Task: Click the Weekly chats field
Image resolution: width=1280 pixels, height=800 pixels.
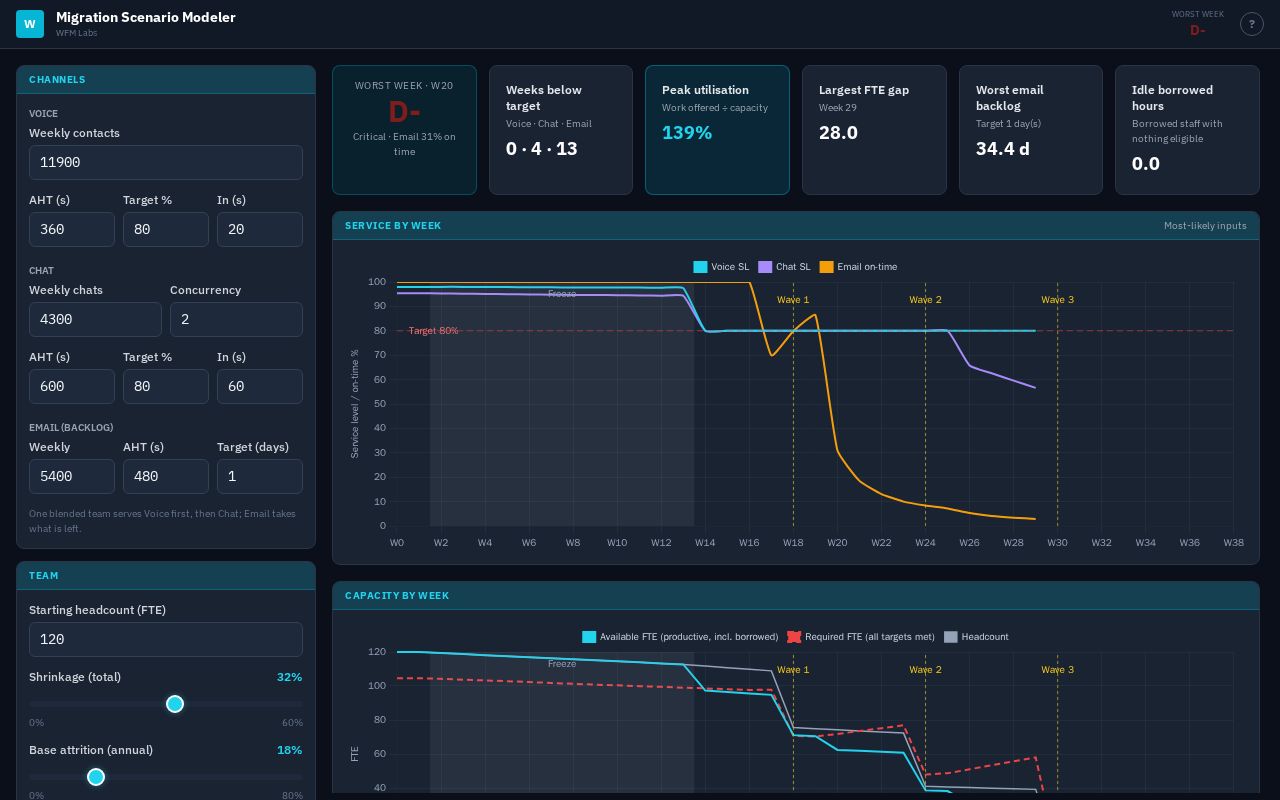Action: (95, 319)
